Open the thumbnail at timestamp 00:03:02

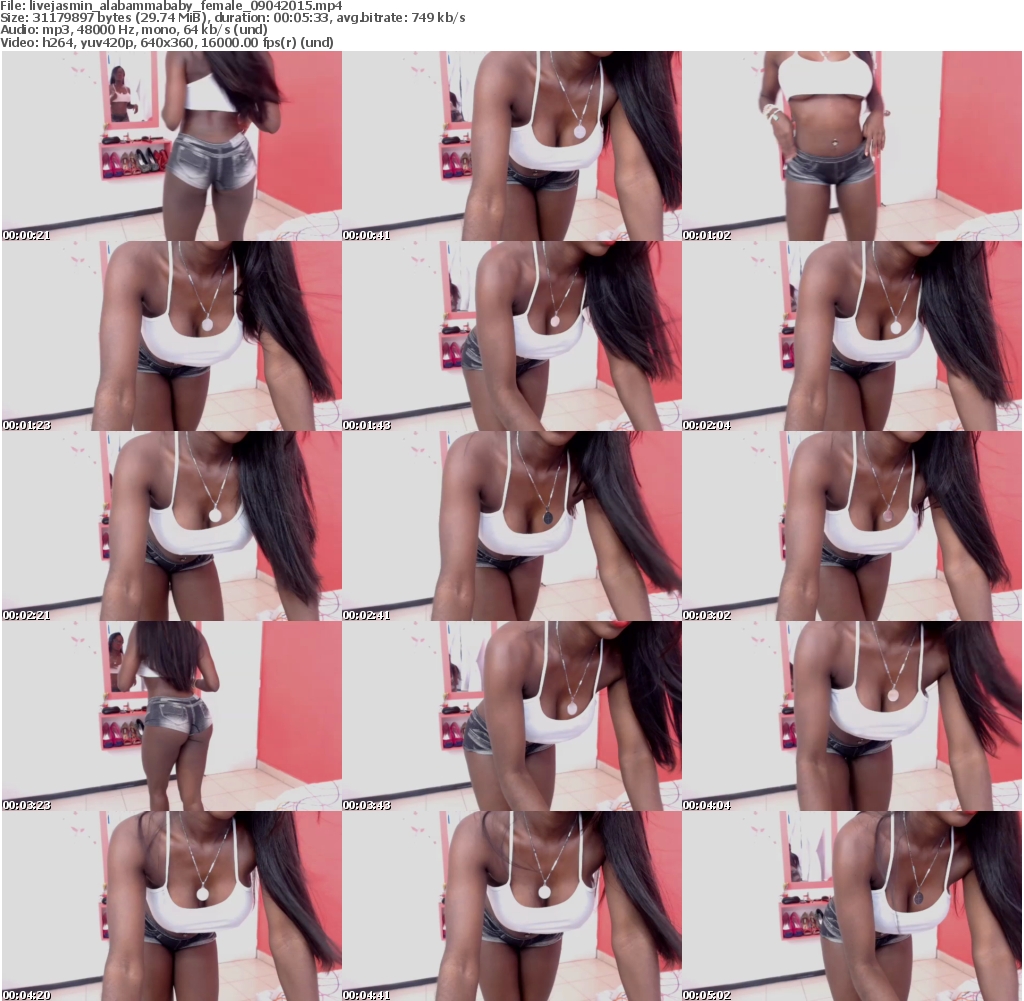coord(852,526)
